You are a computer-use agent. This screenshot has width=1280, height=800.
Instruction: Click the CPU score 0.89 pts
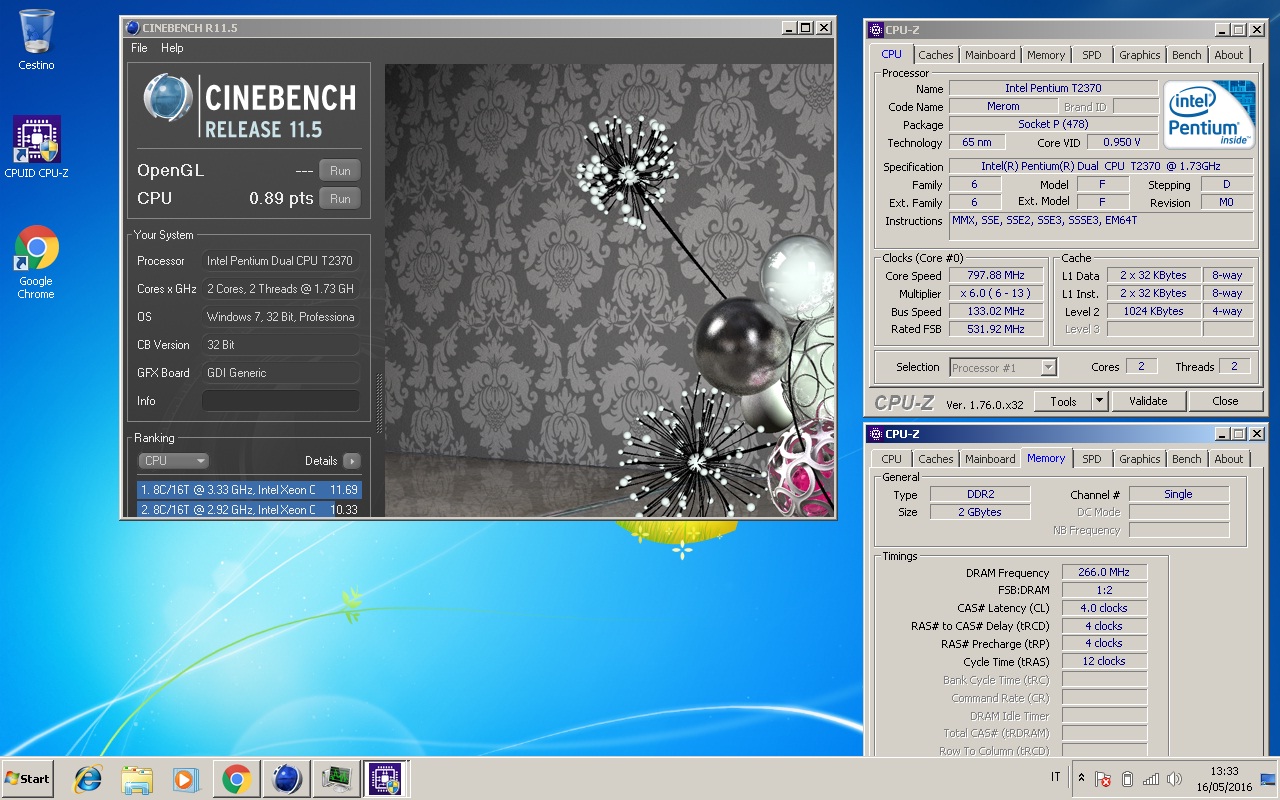(281, 198)
